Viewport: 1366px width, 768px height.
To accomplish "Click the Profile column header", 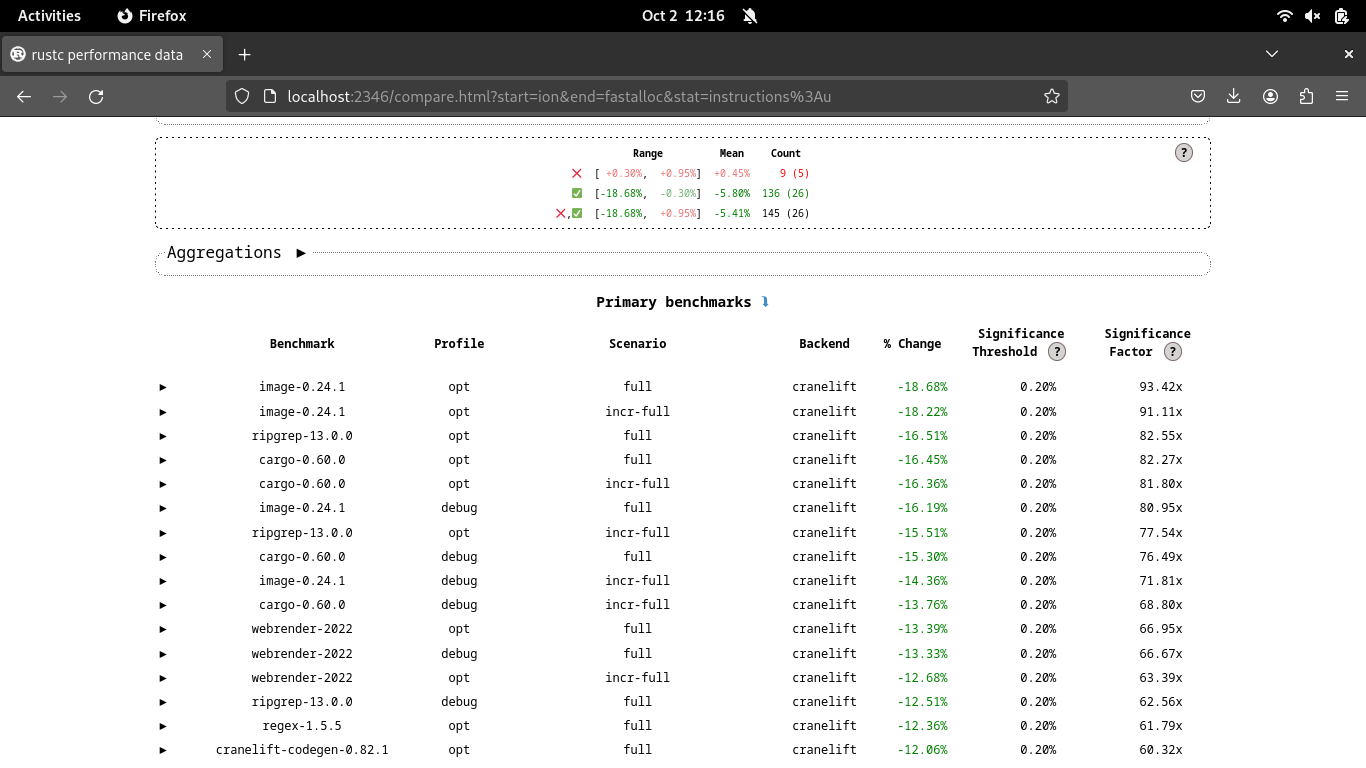I will [x=459, y=344].
